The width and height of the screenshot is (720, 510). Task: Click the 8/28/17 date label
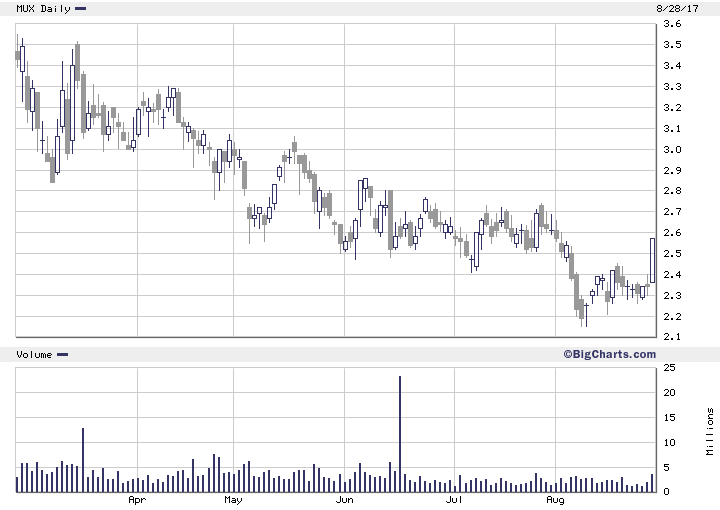pyautogui.click(x=677, y=8)
